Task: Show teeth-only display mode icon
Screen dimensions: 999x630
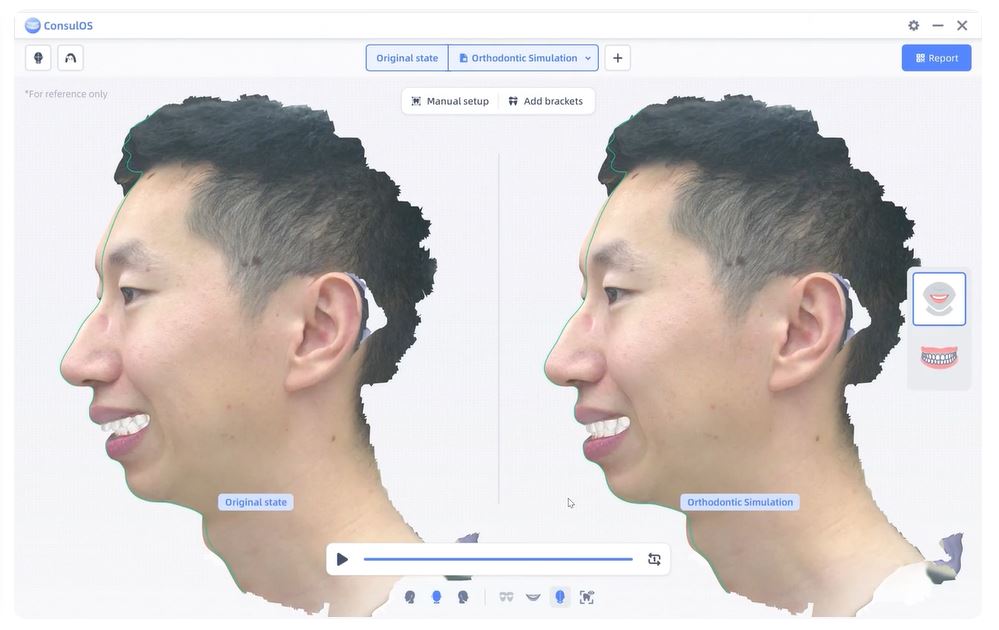Action: tap(506, 597)
